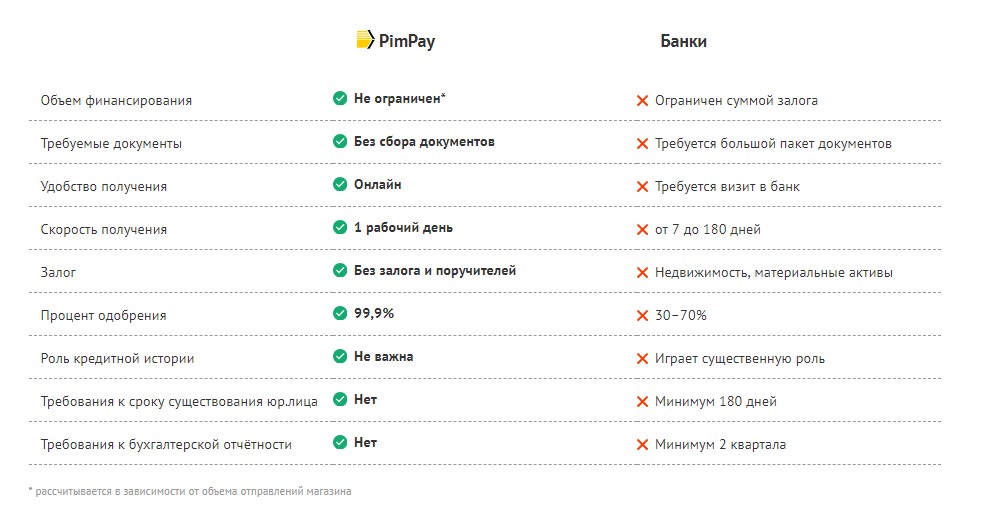The width and height of the screenshot is (991, 506).
Task: Click the footnote about объем отправлений магазина
Action: 190,491
